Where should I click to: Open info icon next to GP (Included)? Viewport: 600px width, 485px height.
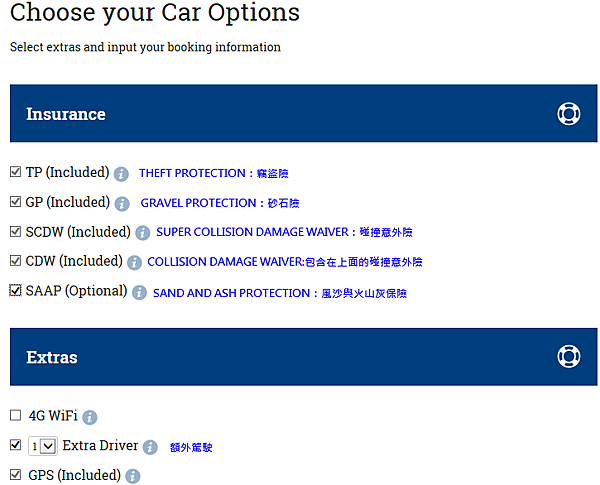pyautogui.click(x=122, y=204)
